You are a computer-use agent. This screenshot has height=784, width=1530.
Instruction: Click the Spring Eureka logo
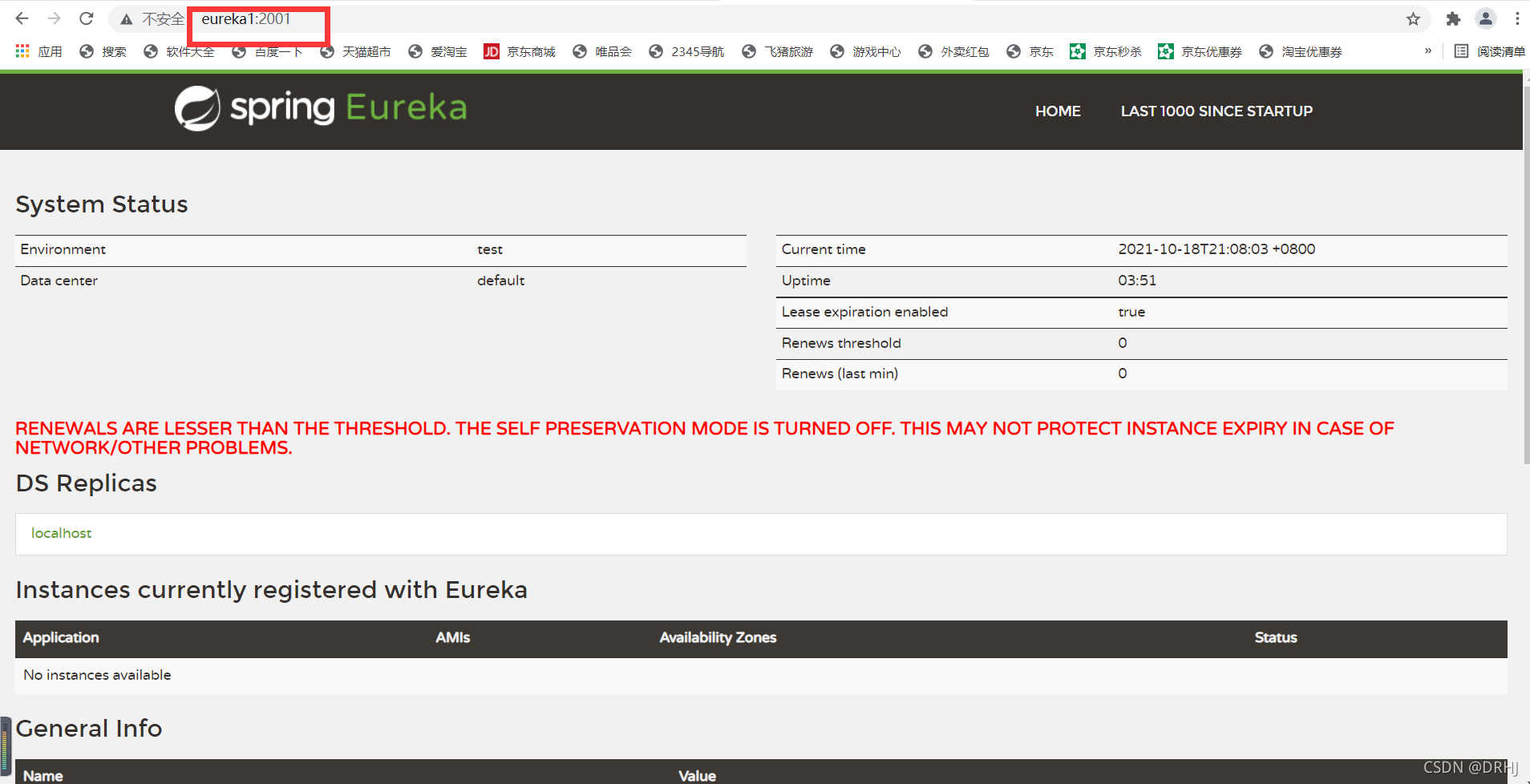(321, 108)
